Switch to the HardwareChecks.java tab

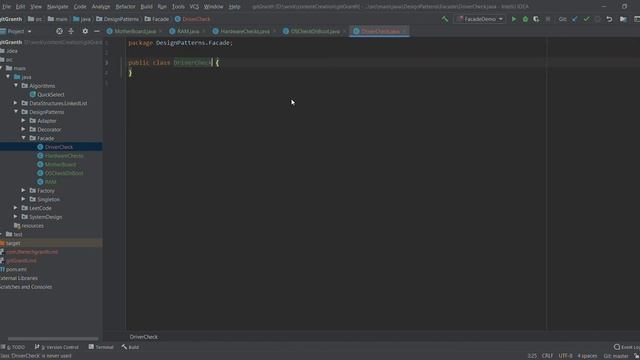click(244, 31)
